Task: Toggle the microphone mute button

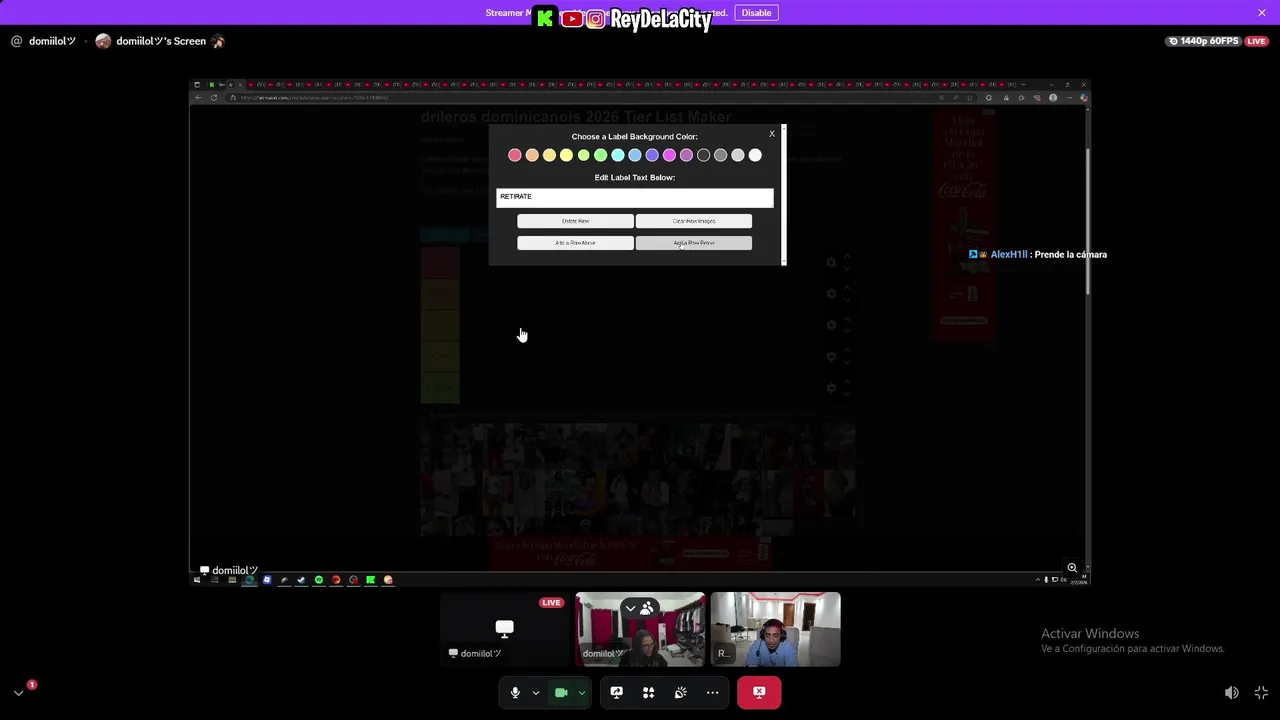Action: click(515, 692)
